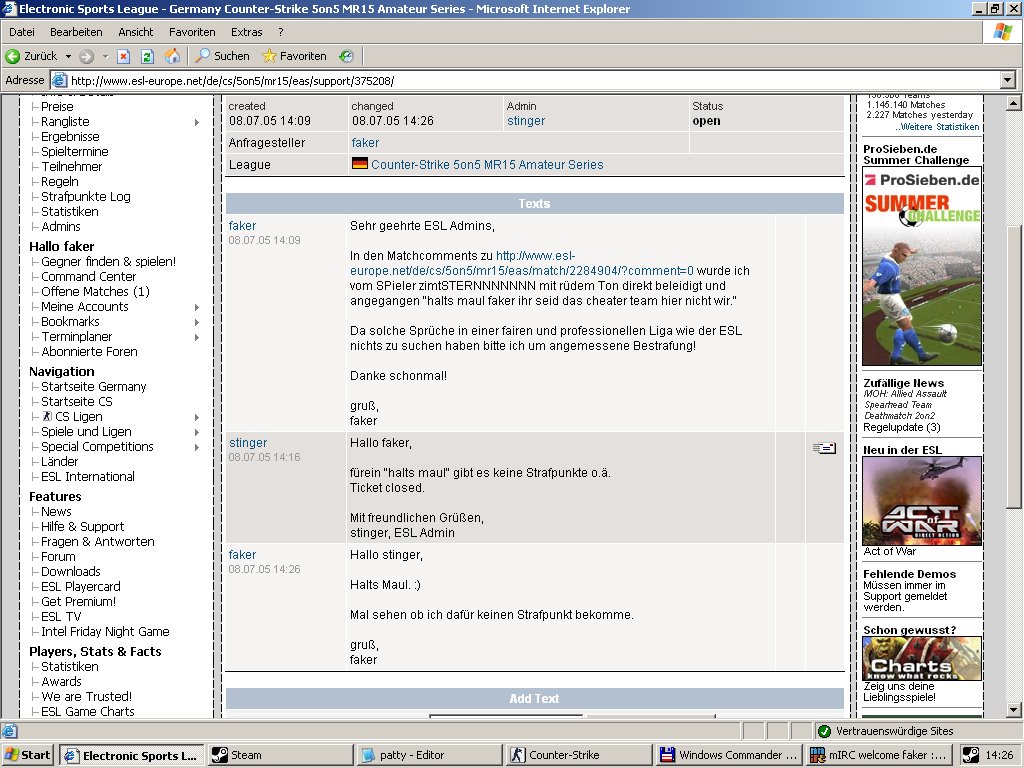Go to the Home page icon
The image size is (1024, 768).
[172, 56]
